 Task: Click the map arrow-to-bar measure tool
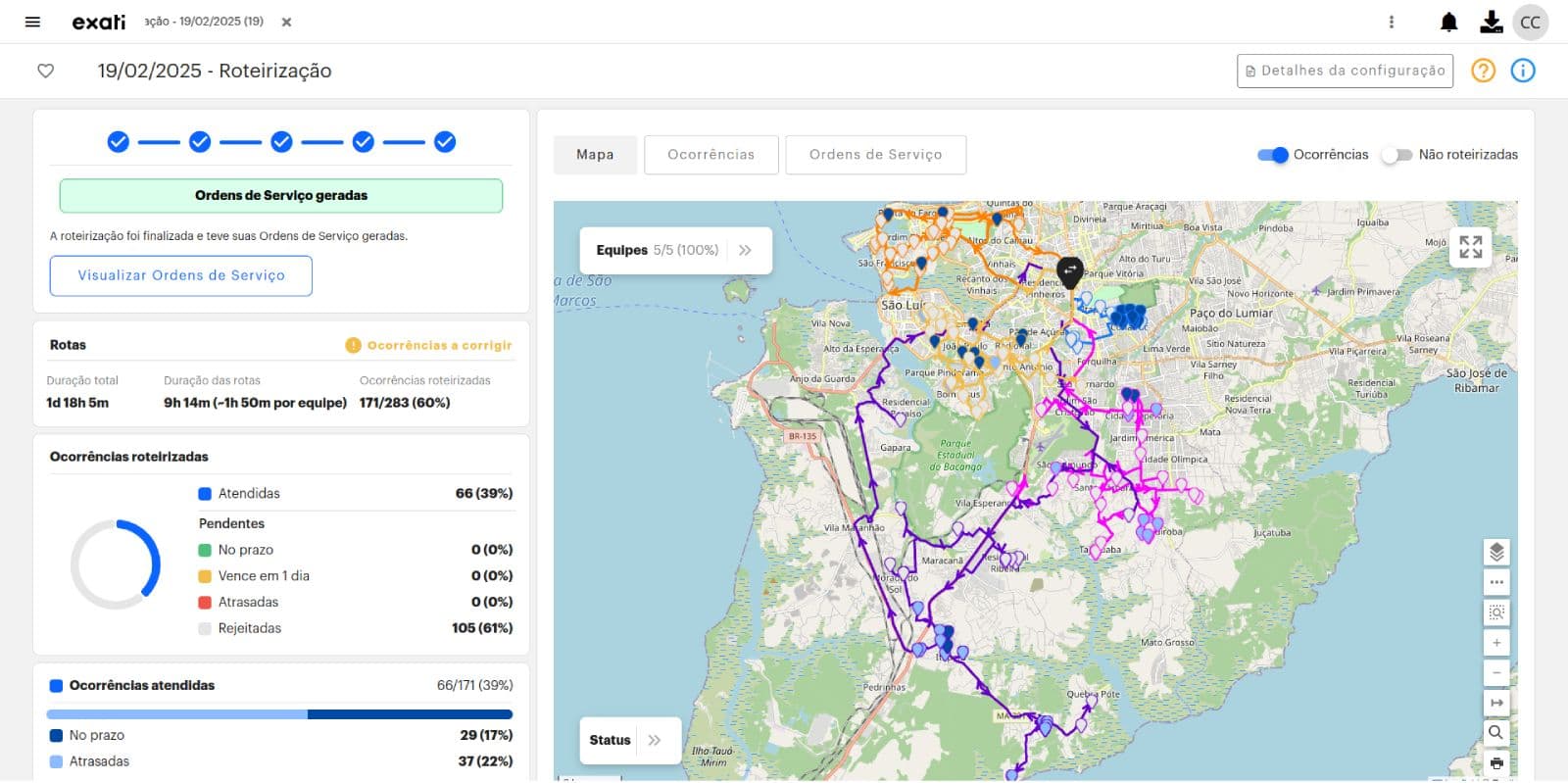(1496, 703)
